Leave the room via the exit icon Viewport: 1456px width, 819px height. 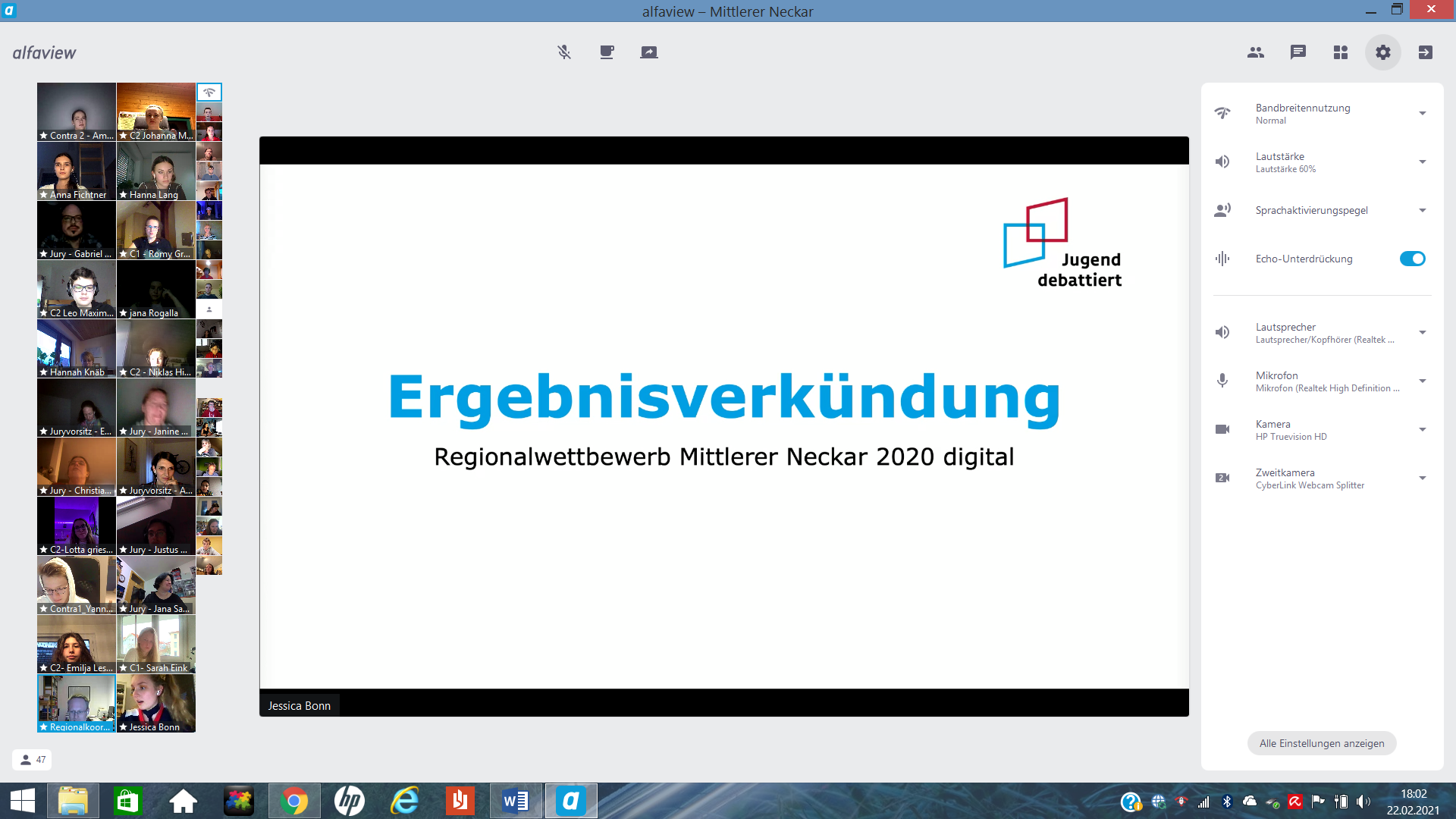coord(1426,52)
